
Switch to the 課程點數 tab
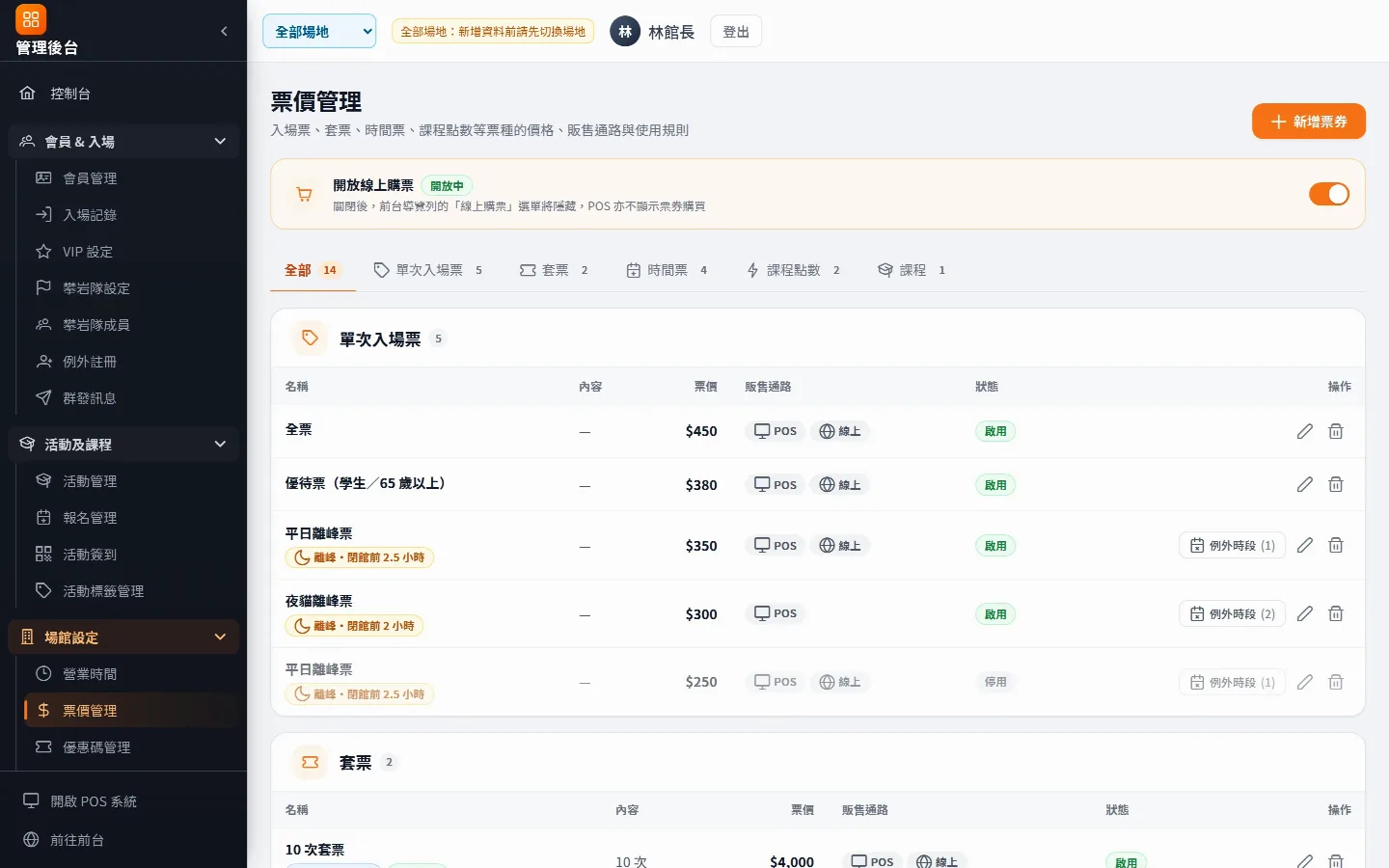click(793, 270)
